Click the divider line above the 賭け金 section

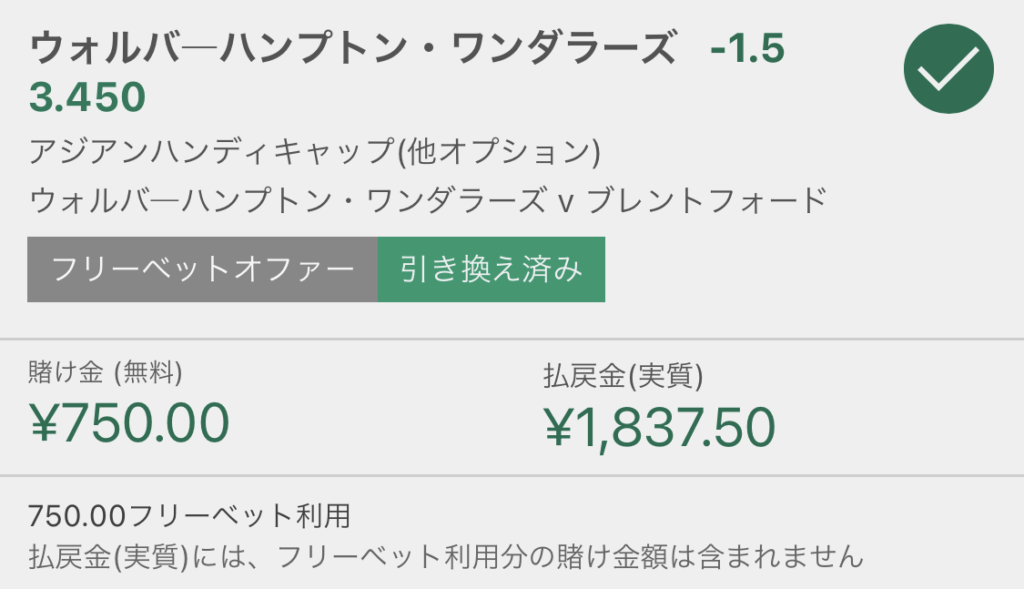click(x=512, y=339)
